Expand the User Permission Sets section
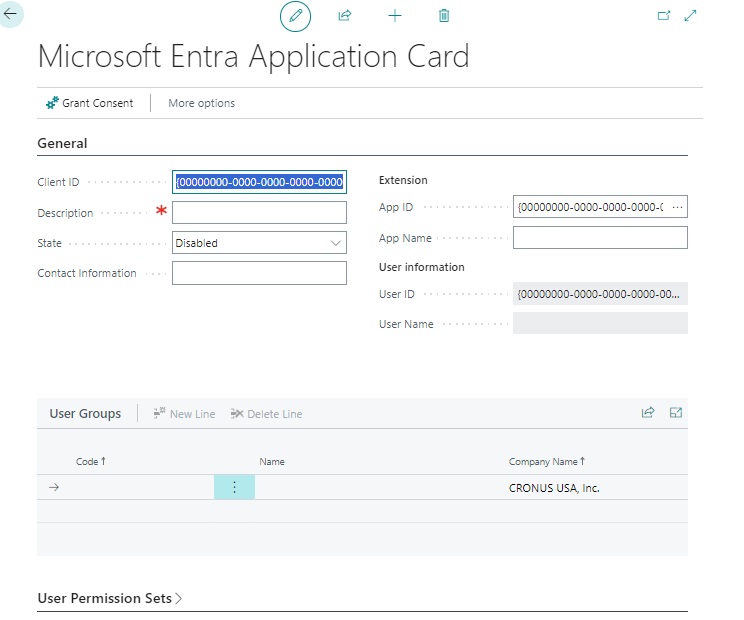This screenshot has height=620, width=744. [x=110, y=598]
